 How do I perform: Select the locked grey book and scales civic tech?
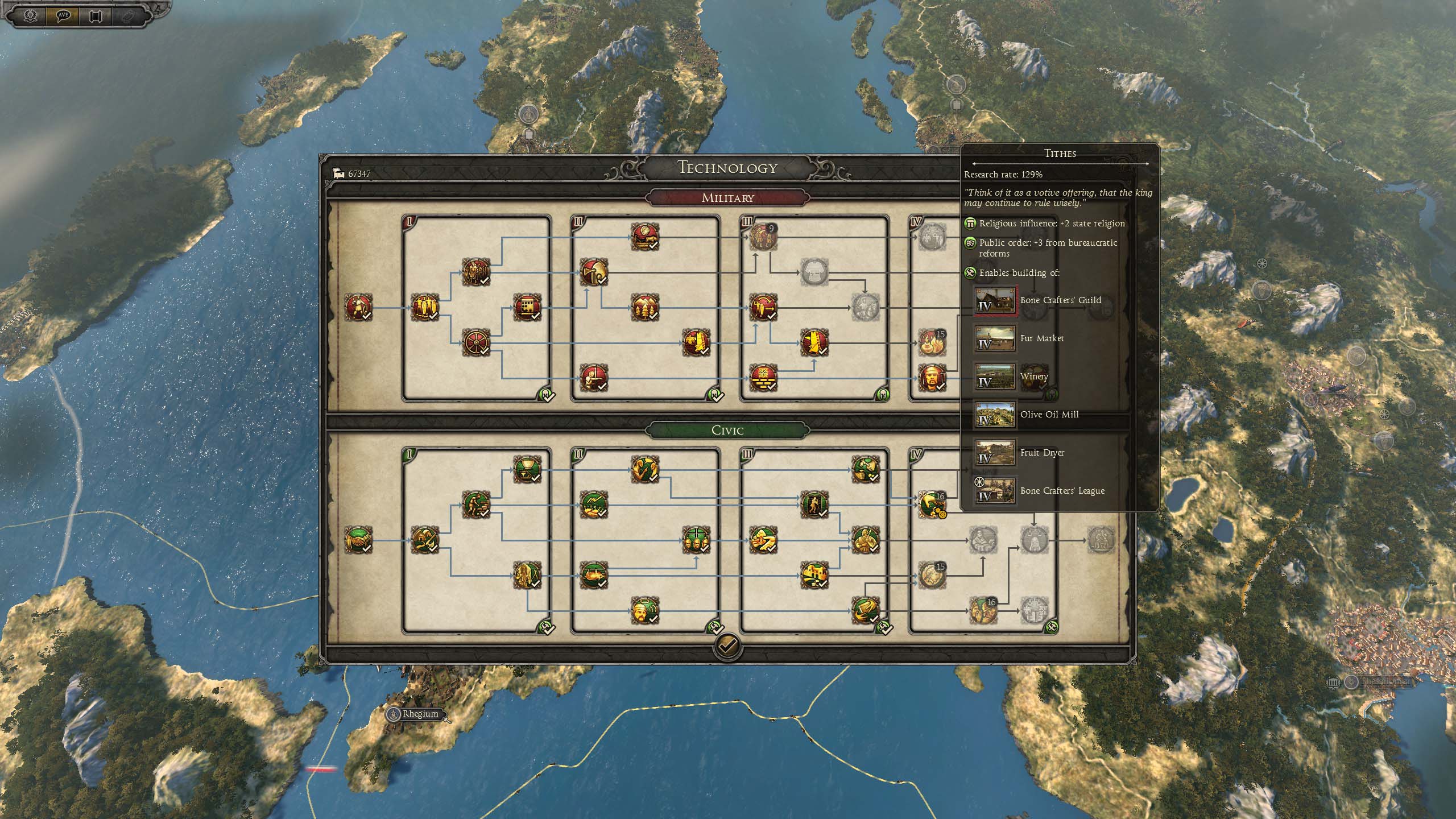(x=1035, y=611)
